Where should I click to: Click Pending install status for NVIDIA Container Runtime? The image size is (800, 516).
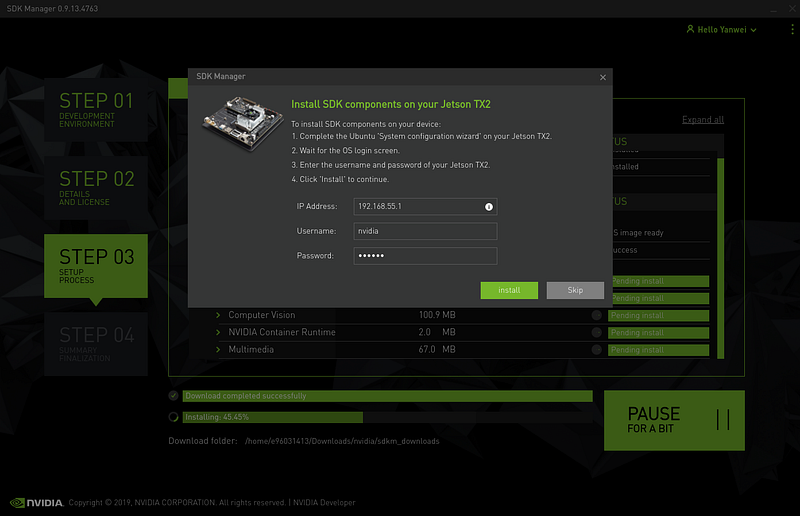(658, 333)
